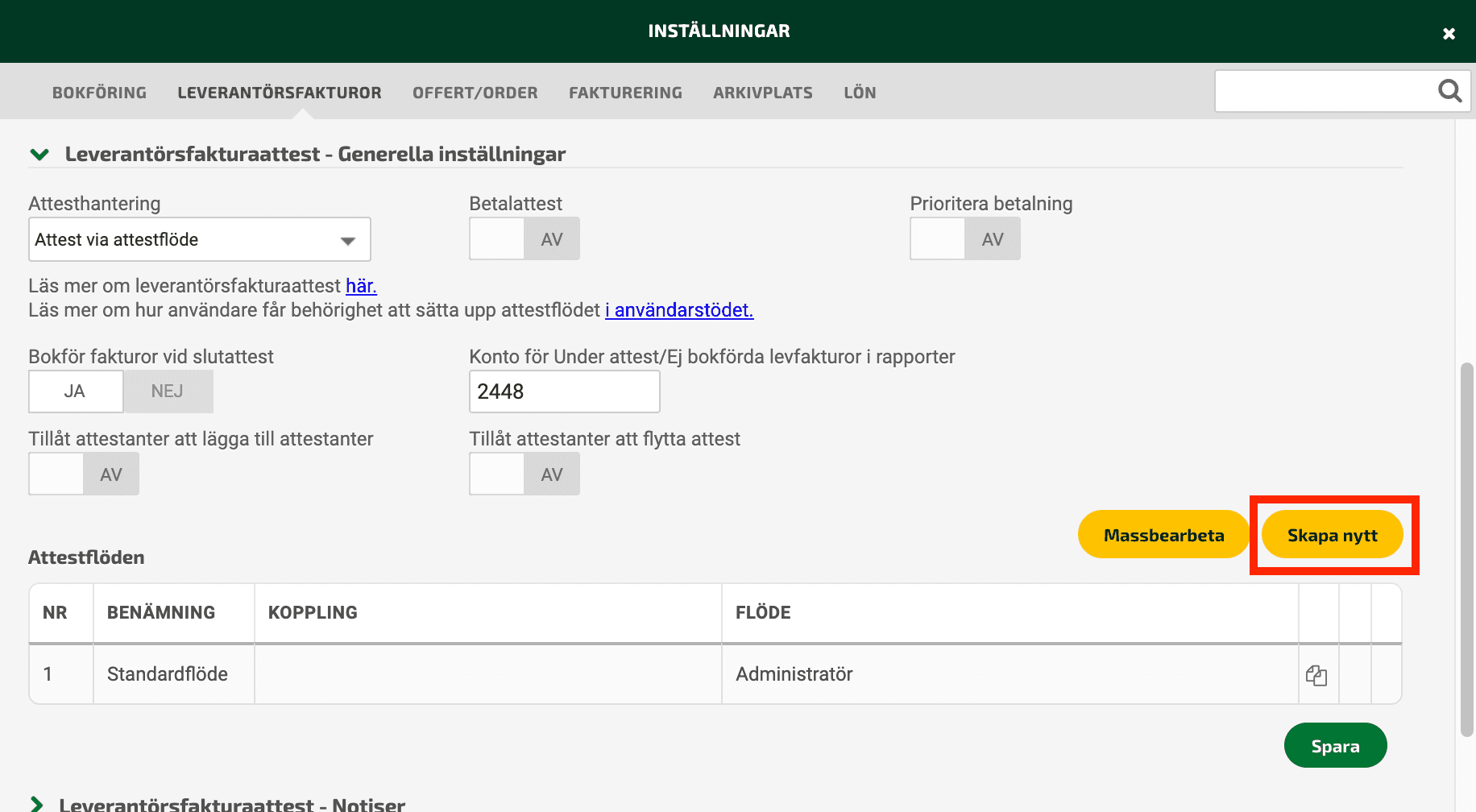Viewport: 1476px width, 812px height.
Task: Open the 'här' link about leverantörsfakturaattest
Action: [x=361, y=286]
